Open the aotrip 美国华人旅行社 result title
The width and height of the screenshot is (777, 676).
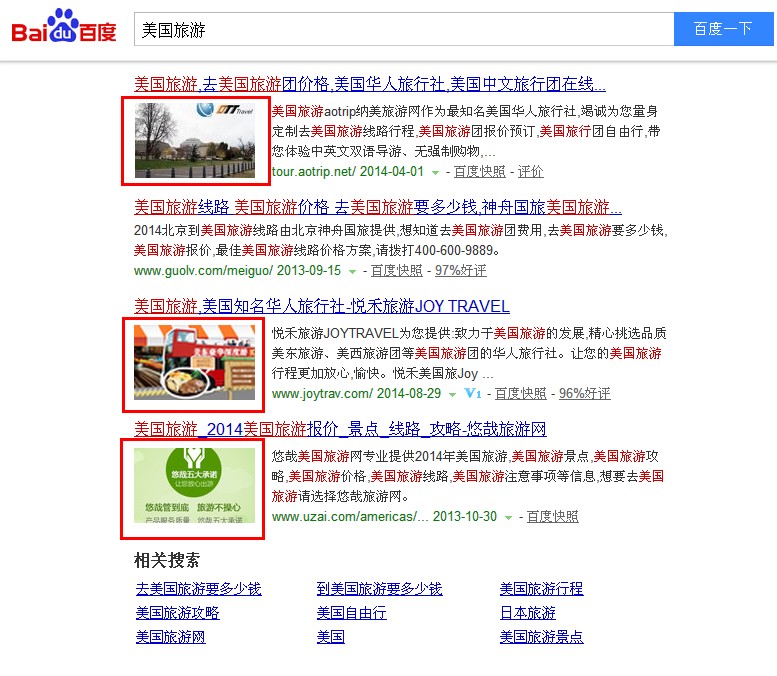click(x=370, y=84)
